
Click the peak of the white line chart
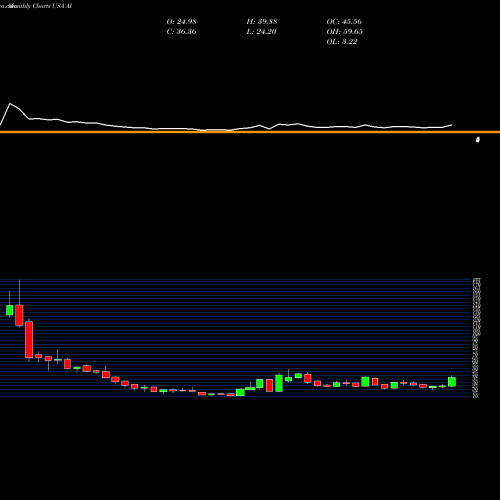tap(10, 104)
